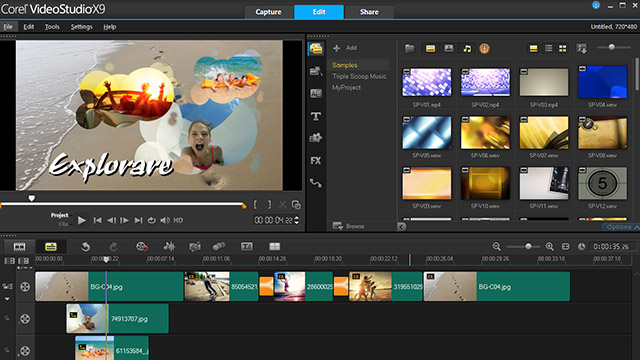The height and width of the screenshot is (360, 640).
Task: Jump to the end of project
Action: [138, 220]
